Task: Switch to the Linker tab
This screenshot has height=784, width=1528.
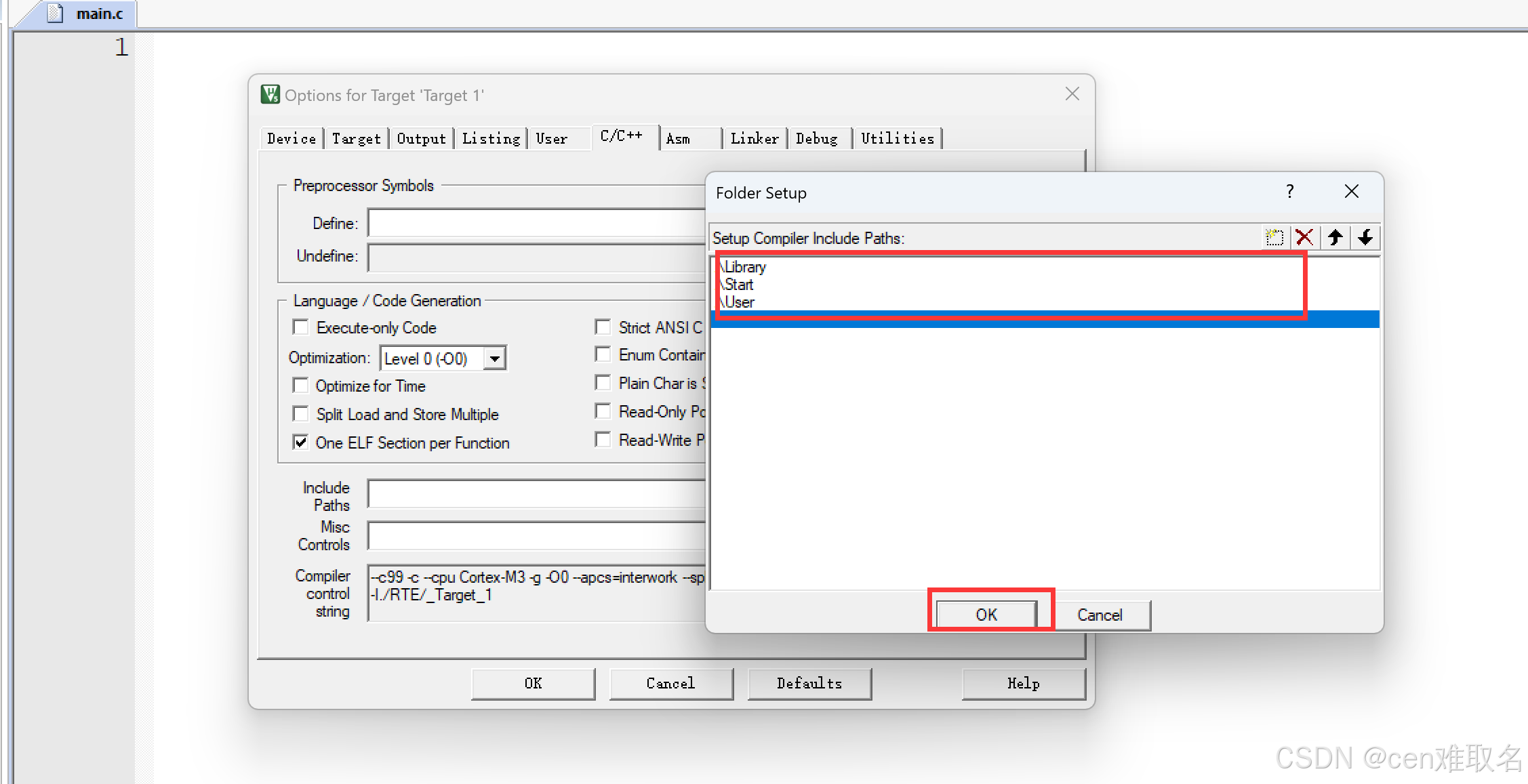Action: 754,139
